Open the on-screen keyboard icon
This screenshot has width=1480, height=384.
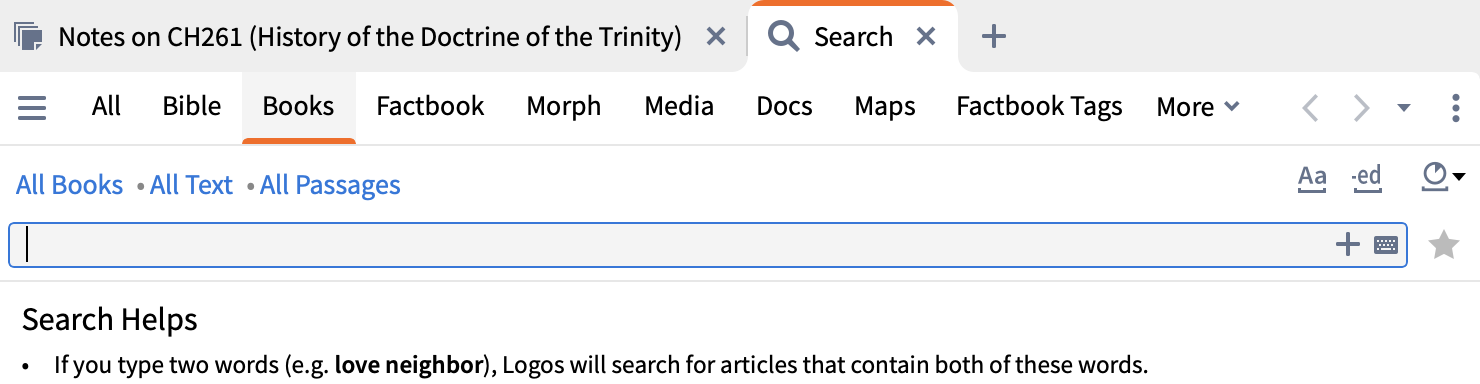pyautogui.click(x=1386, y=245)
